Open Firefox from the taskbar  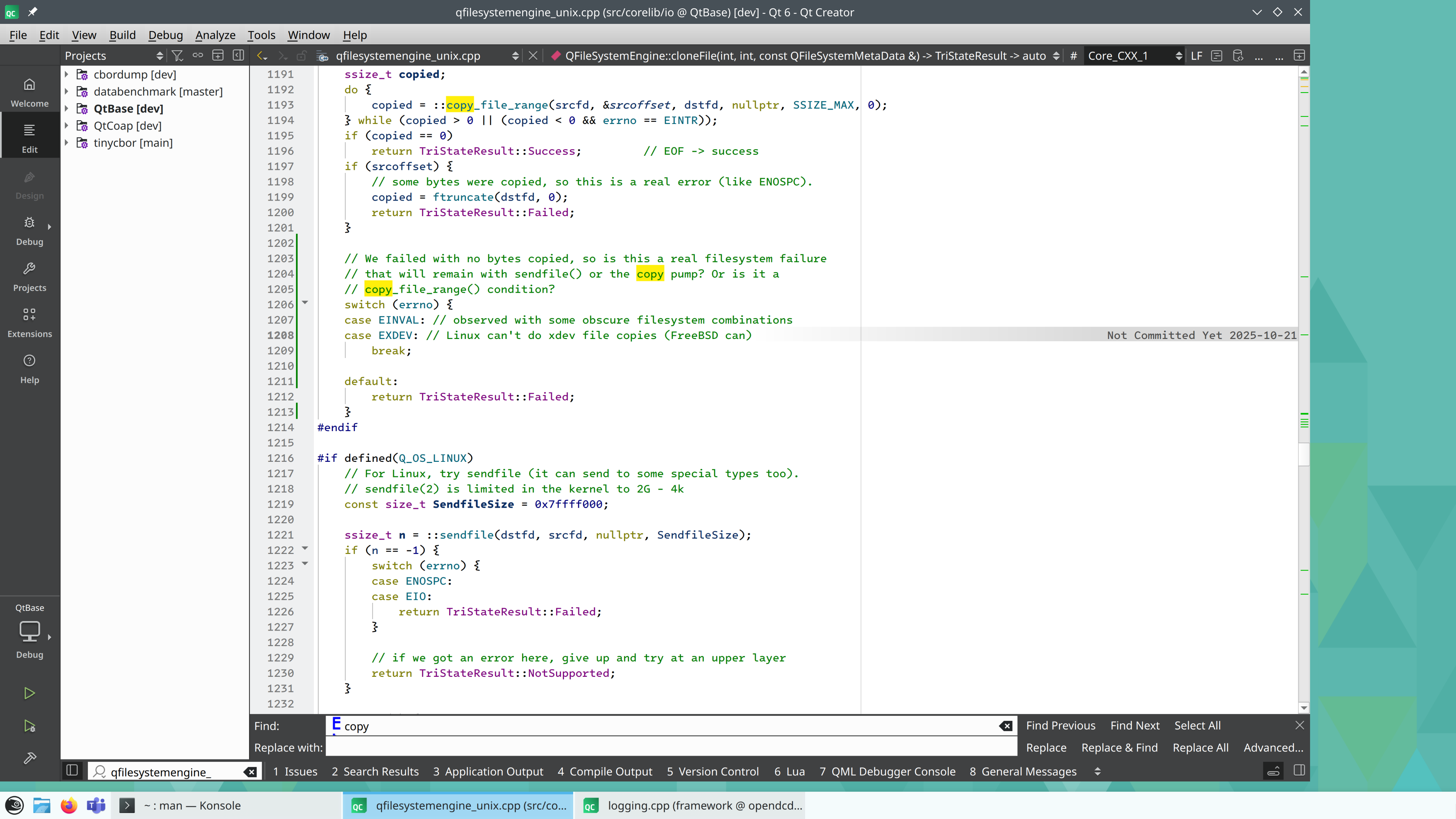pyautogui.click(x=69, y=805)
